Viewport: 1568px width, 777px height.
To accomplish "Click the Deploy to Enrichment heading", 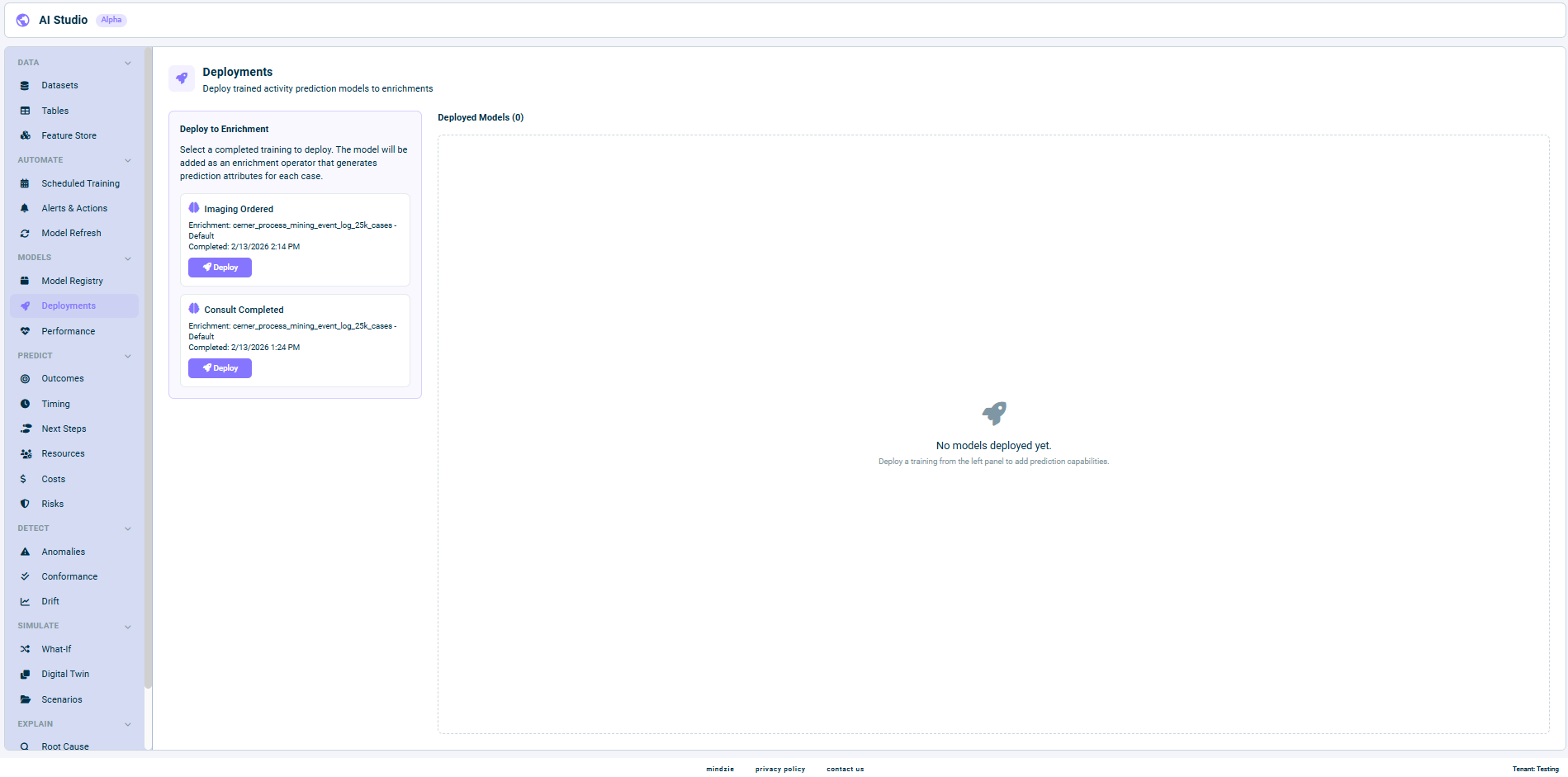I will [225, 129].
